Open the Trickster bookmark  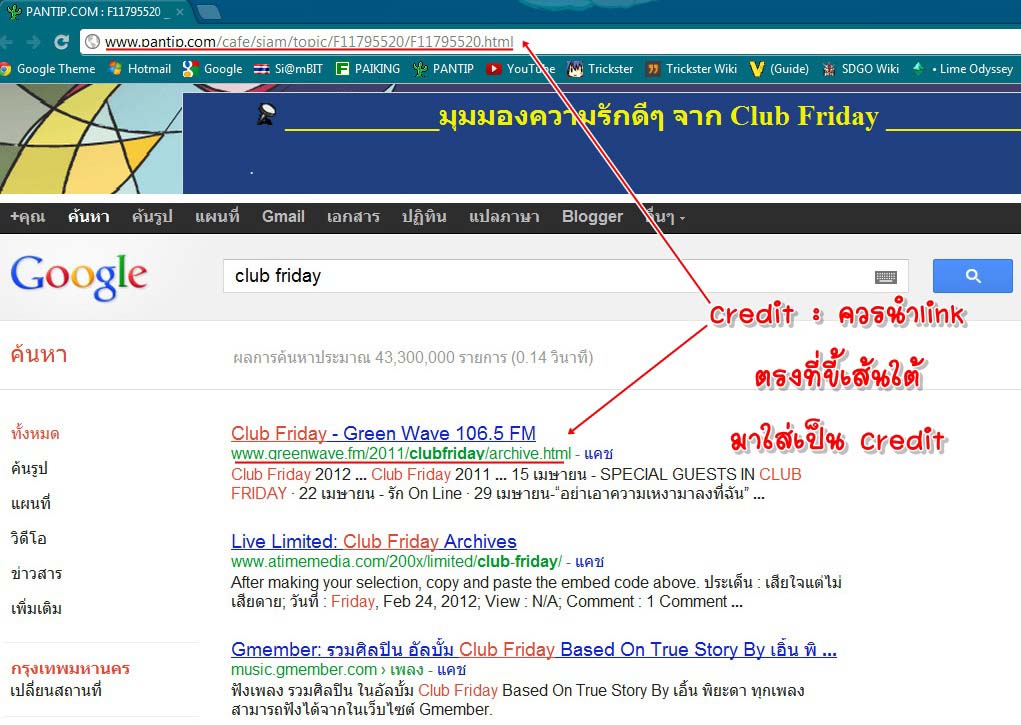tap(600, 68)
